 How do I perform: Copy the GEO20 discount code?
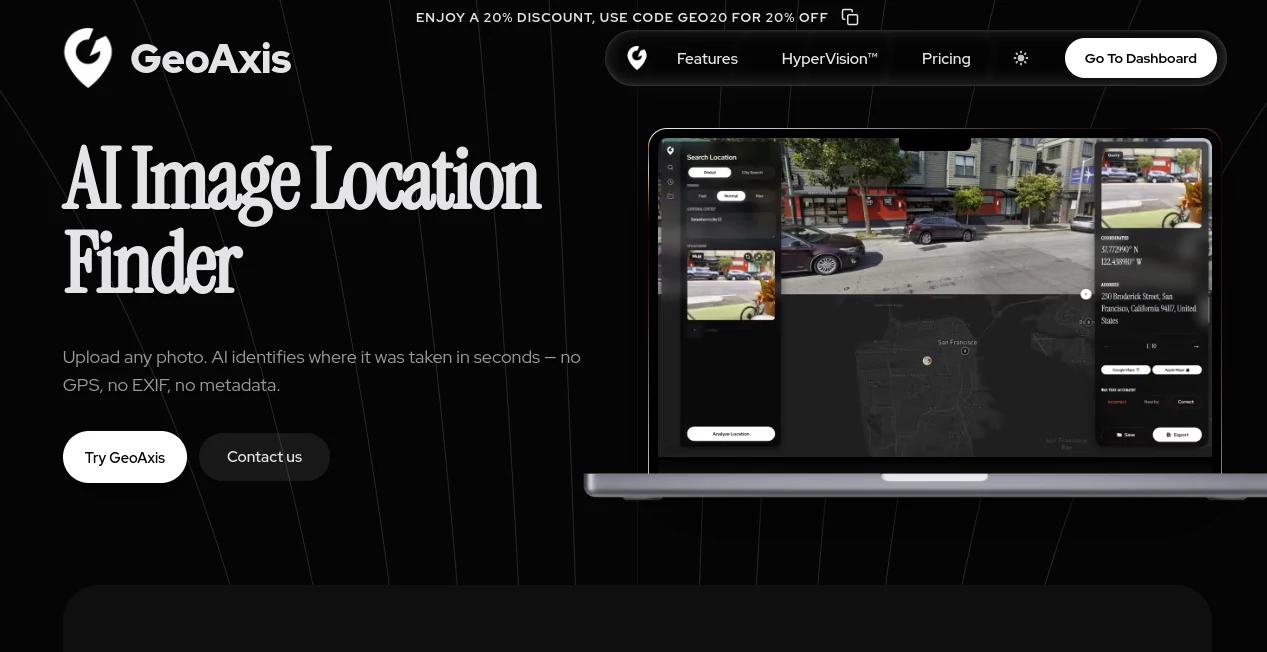(850, 17)
